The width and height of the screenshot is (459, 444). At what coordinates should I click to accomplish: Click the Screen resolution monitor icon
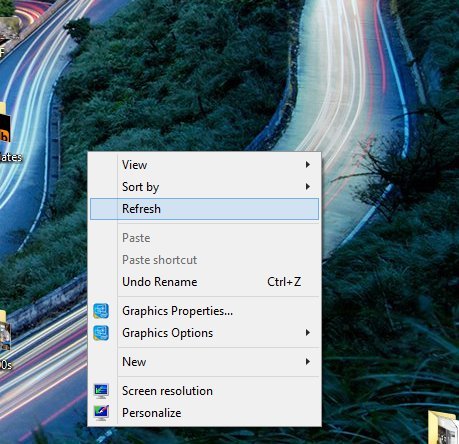(x=101, y=391)
